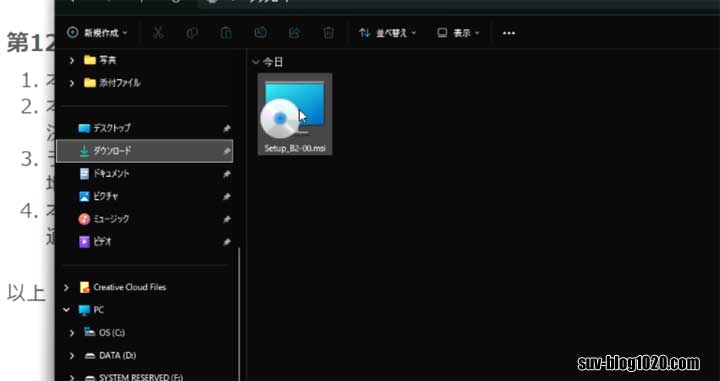Select PC in the navigation pane
The image size is (720, 381).
point(92,310)
